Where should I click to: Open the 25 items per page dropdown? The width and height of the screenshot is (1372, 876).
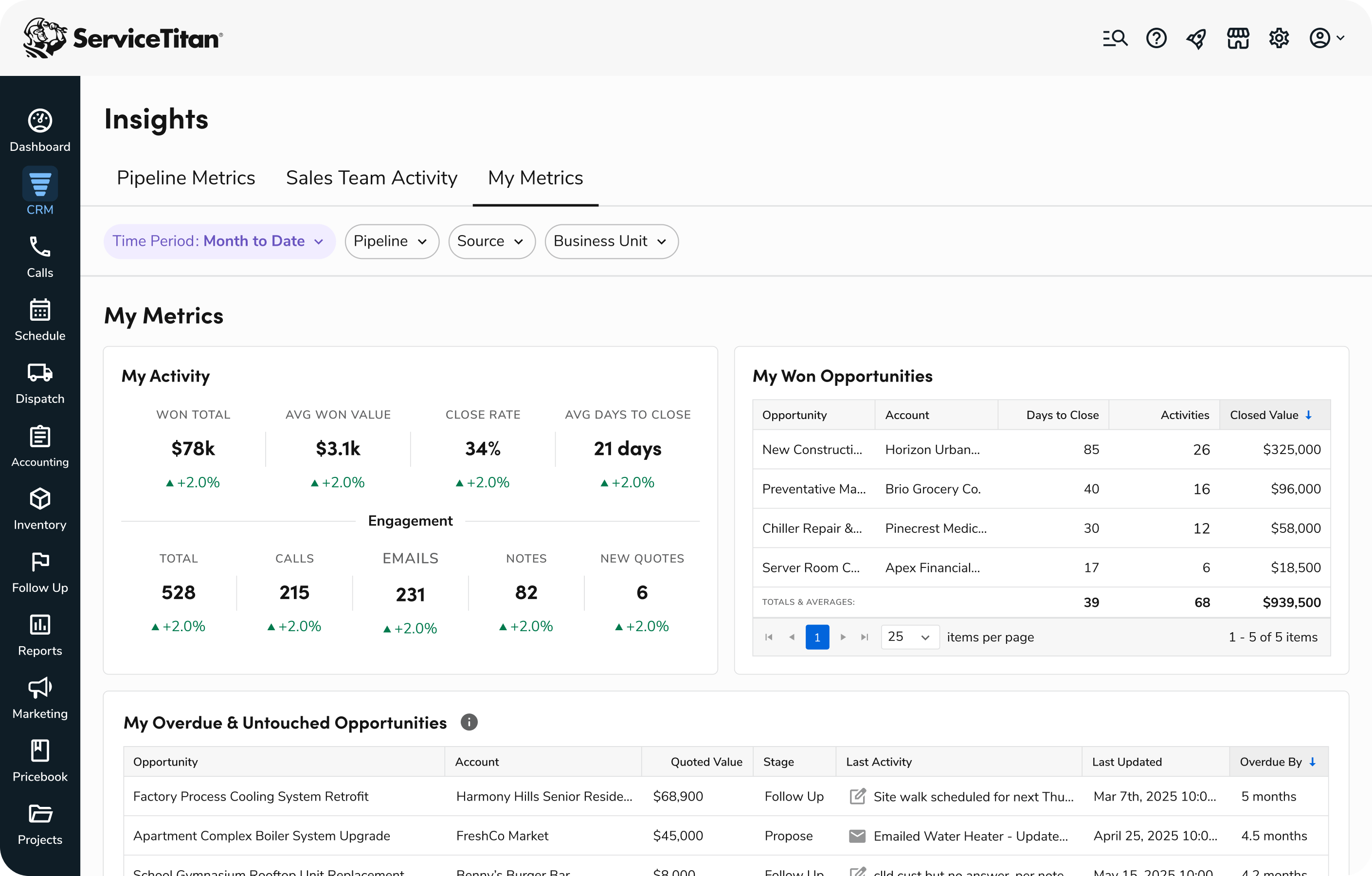point(909,637)
